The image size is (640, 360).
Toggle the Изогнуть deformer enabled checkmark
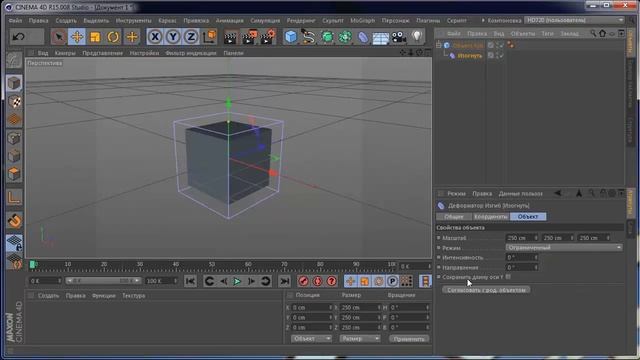[501, 56]
